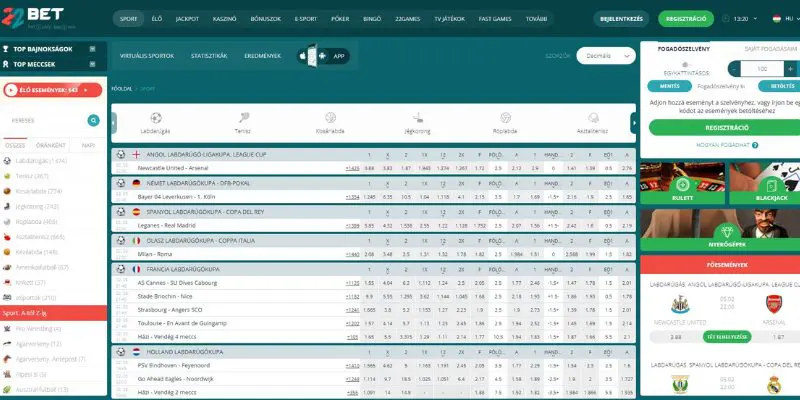Collapse the Top Meccsek section
The image size is (800, 400).
pos(92,64)
